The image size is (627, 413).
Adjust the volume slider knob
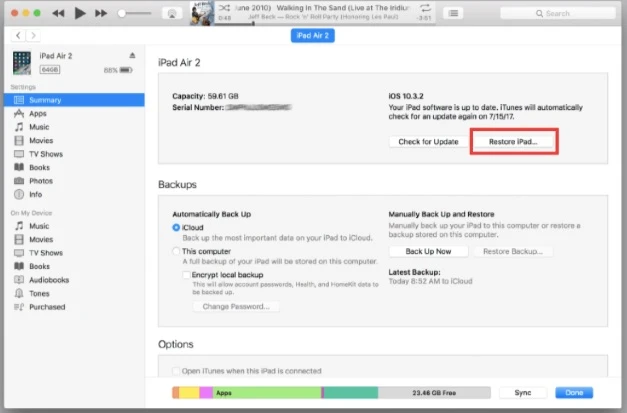pos(122,14)
